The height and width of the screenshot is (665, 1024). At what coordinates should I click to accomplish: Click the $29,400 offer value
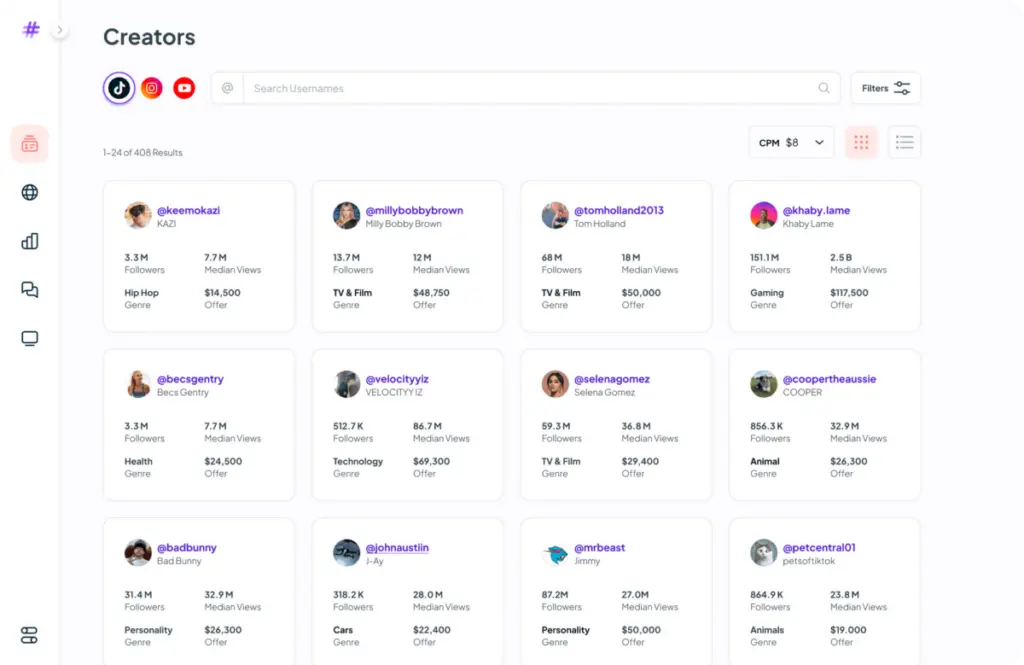[640, 461]
